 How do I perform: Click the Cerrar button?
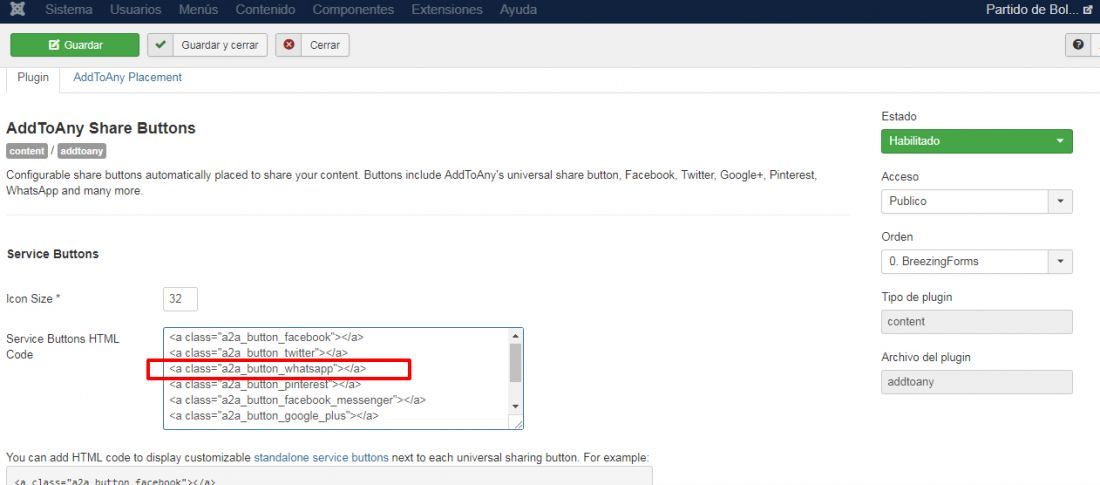pos(312,45)
